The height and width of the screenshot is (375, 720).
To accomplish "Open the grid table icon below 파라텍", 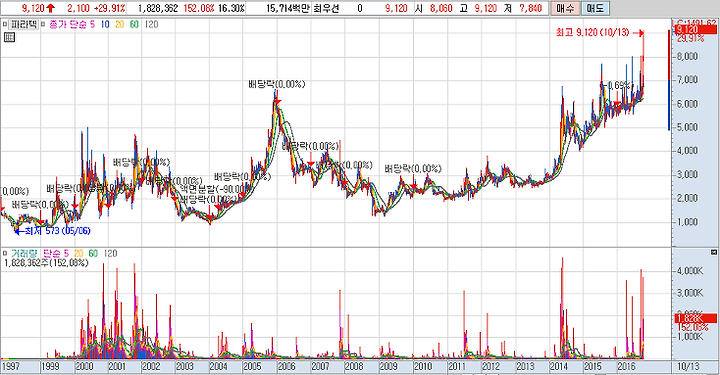I will point(9,37).
